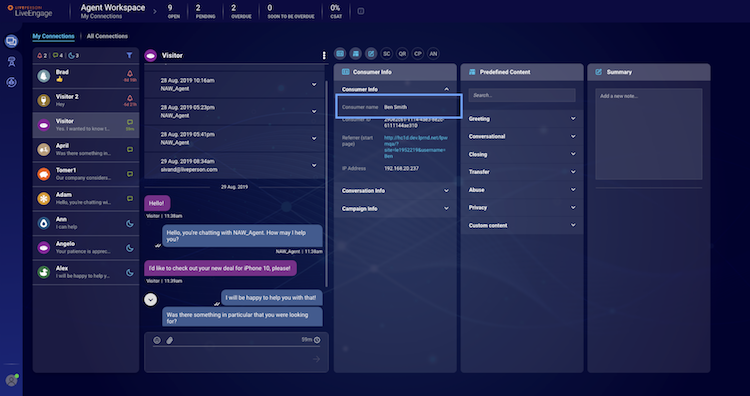Collapse the Consumer Info section
Viewport: 750px width, 396px height.
[446, 89]
